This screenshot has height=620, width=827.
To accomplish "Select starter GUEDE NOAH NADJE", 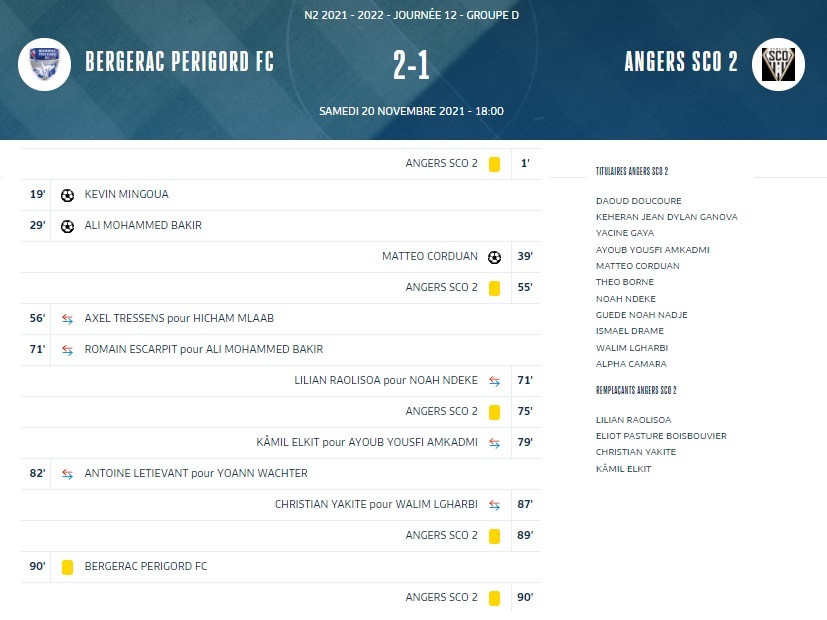I will point(642,315).
